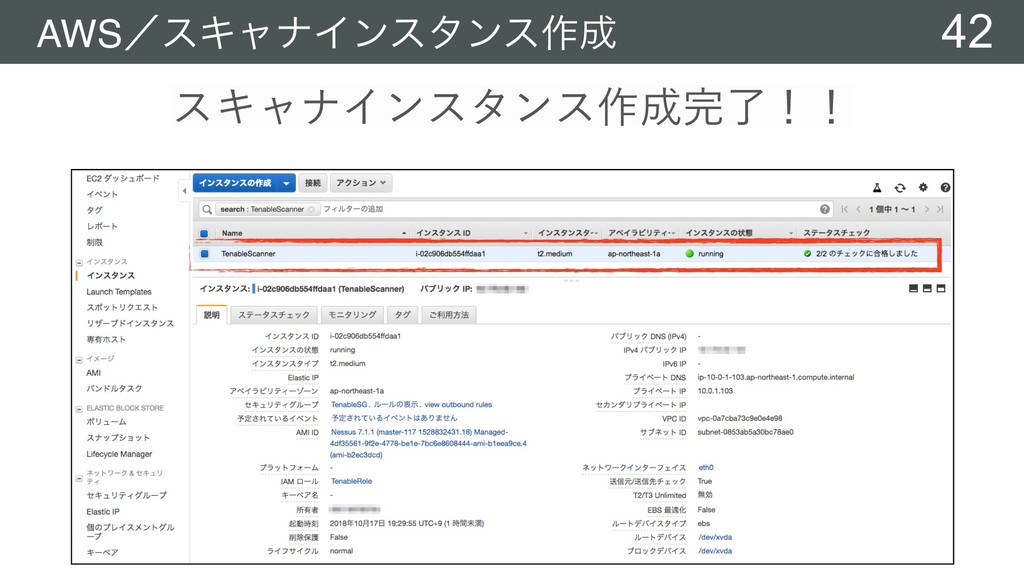Sort by the Instance Type column
This screenshot has width=1024, height=576.
coord(567,233)
